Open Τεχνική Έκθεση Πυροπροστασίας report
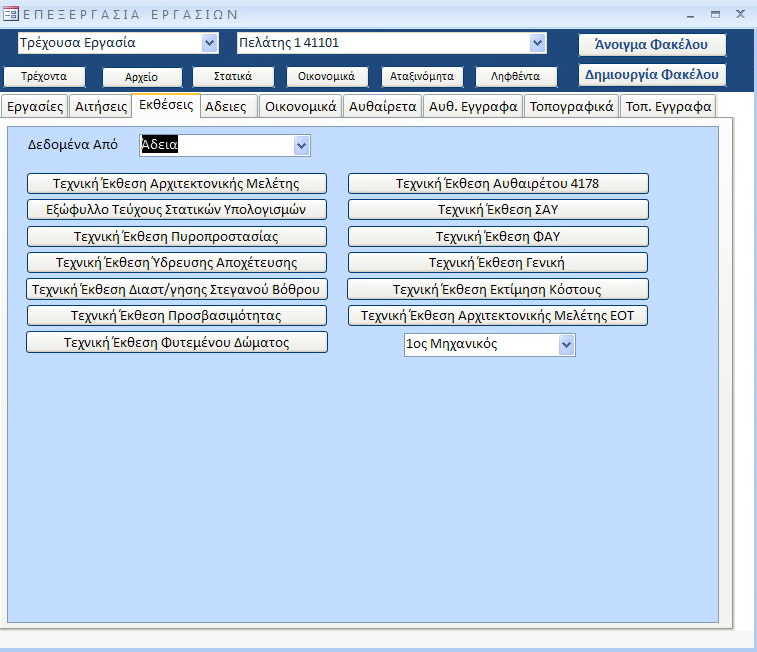The image size is (757, 652). pyautogui.click(x=176, y=237)
